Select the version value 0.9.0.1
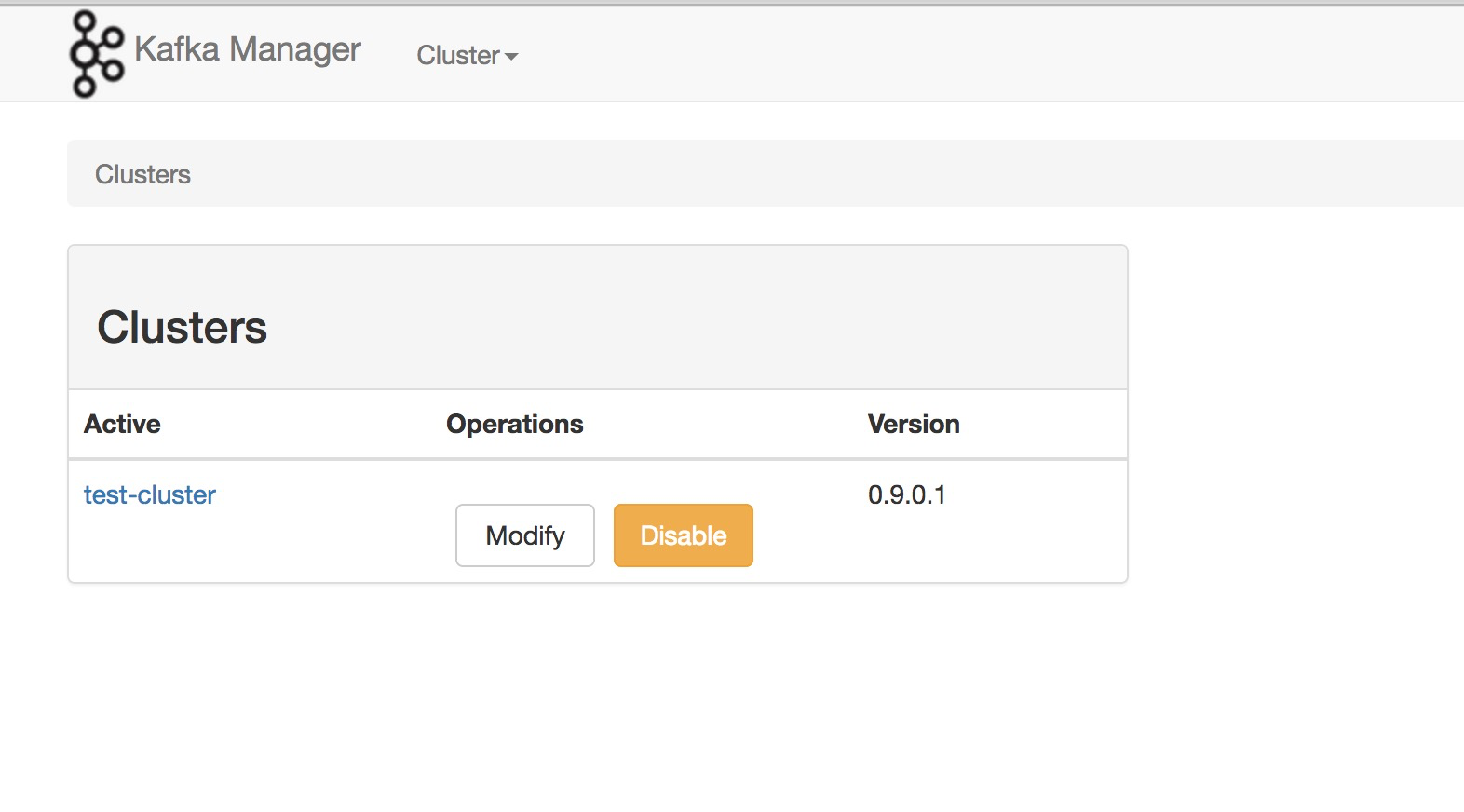This screenshot has height=812, width=1464. [x=907, y=494]
